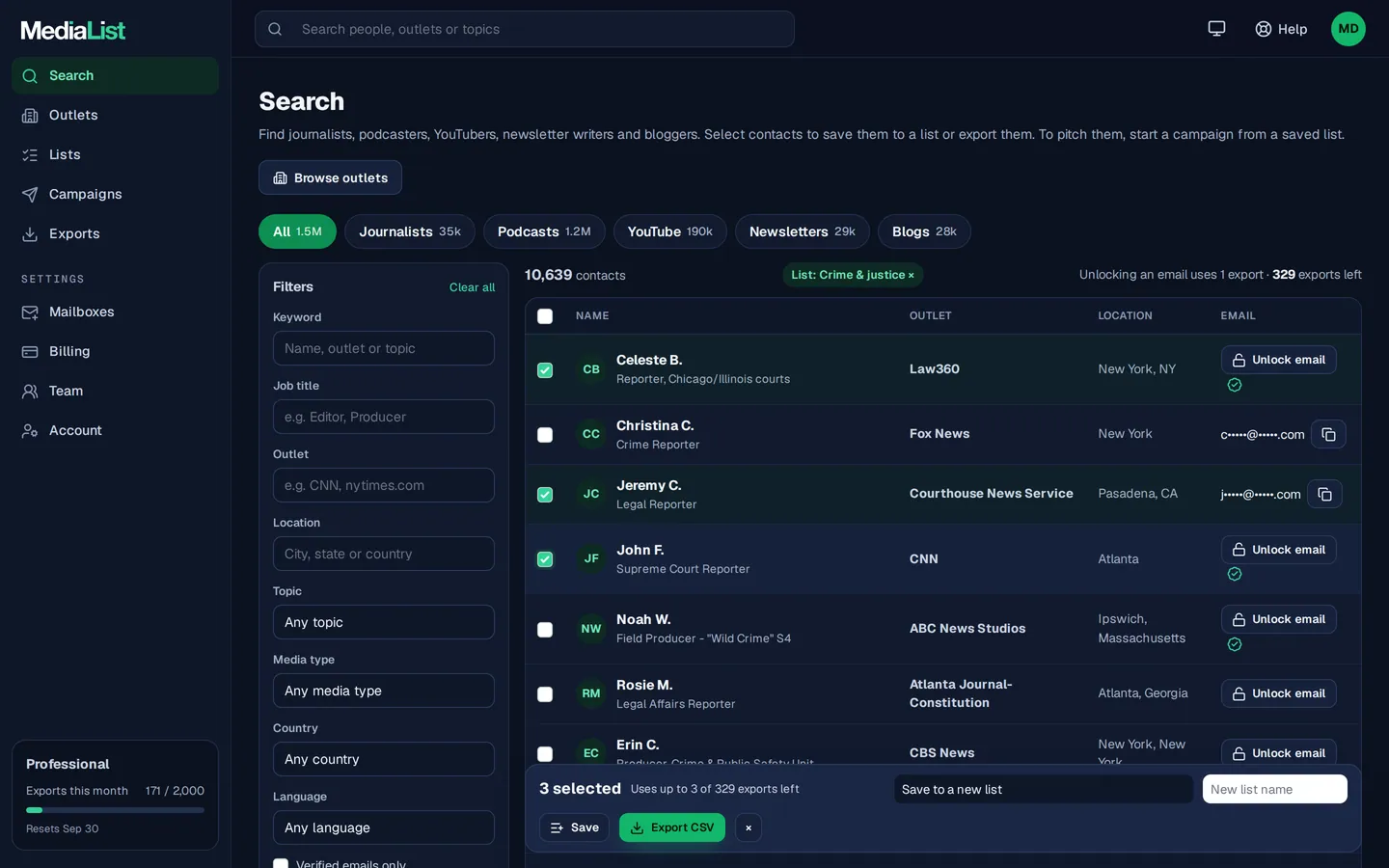
Task: Click verified check icon under Noah W. email
Action: click(x=1234, y=644)
